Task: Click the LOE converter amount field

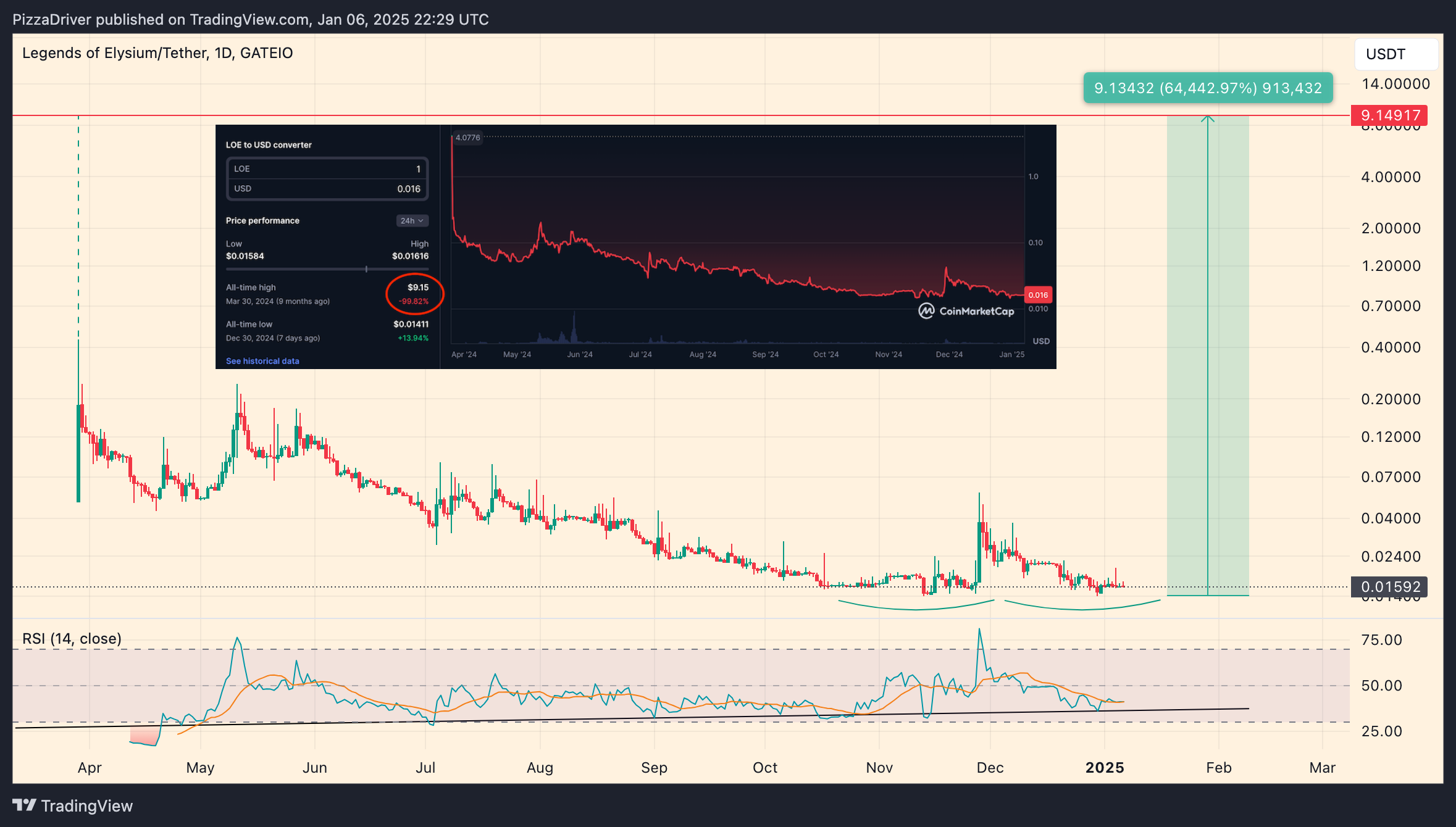Action: pos(327,168)
